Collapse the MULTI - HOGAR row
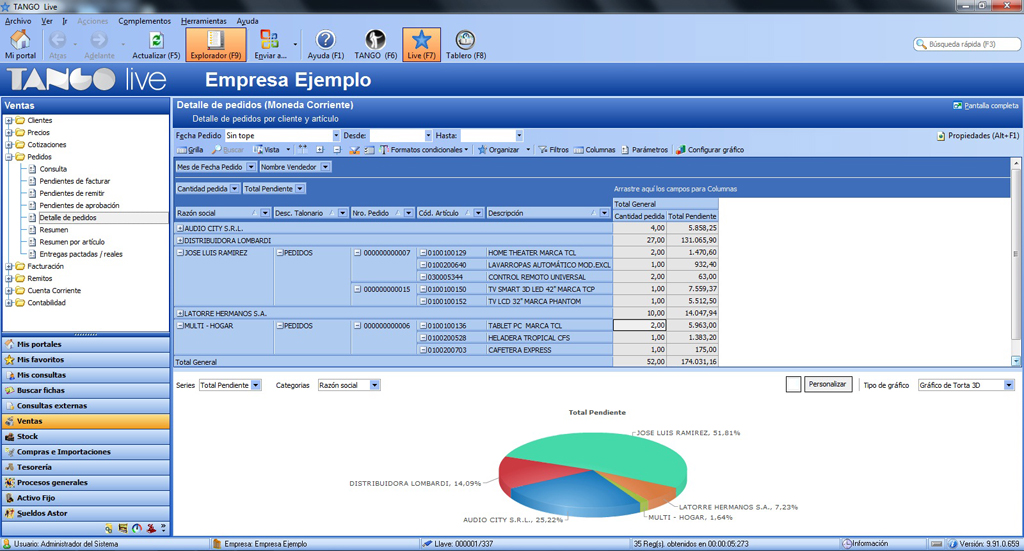This screenshot has height=551, width=1024. 180,326
